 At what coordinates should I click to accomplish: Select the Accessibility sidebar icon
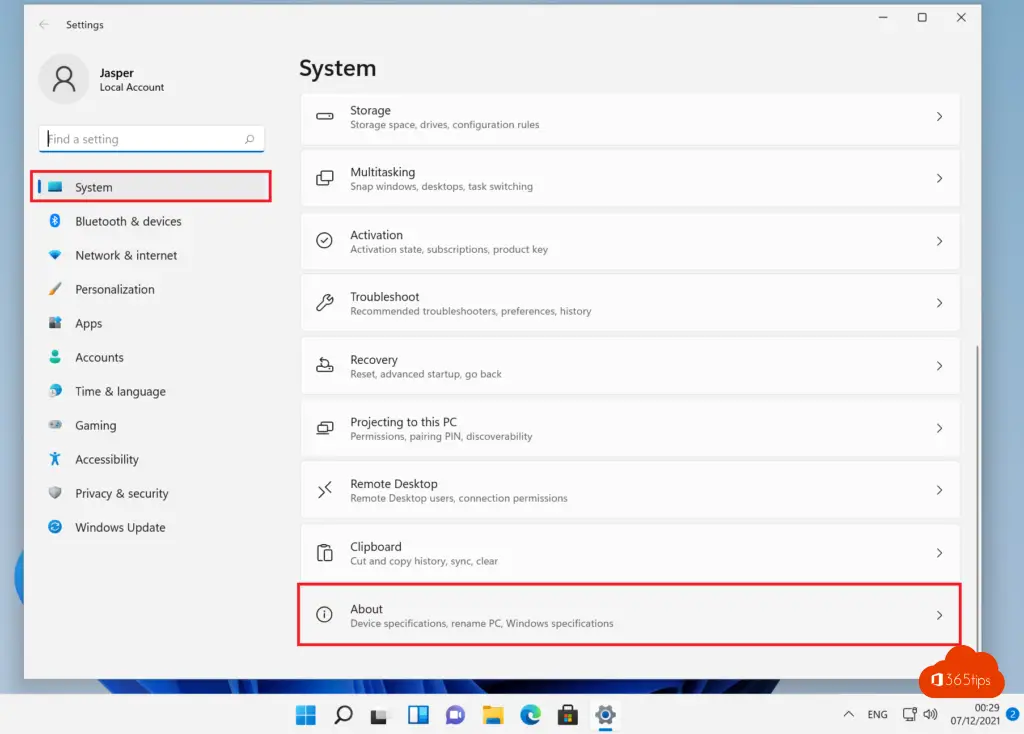click(x=55, y=459)
